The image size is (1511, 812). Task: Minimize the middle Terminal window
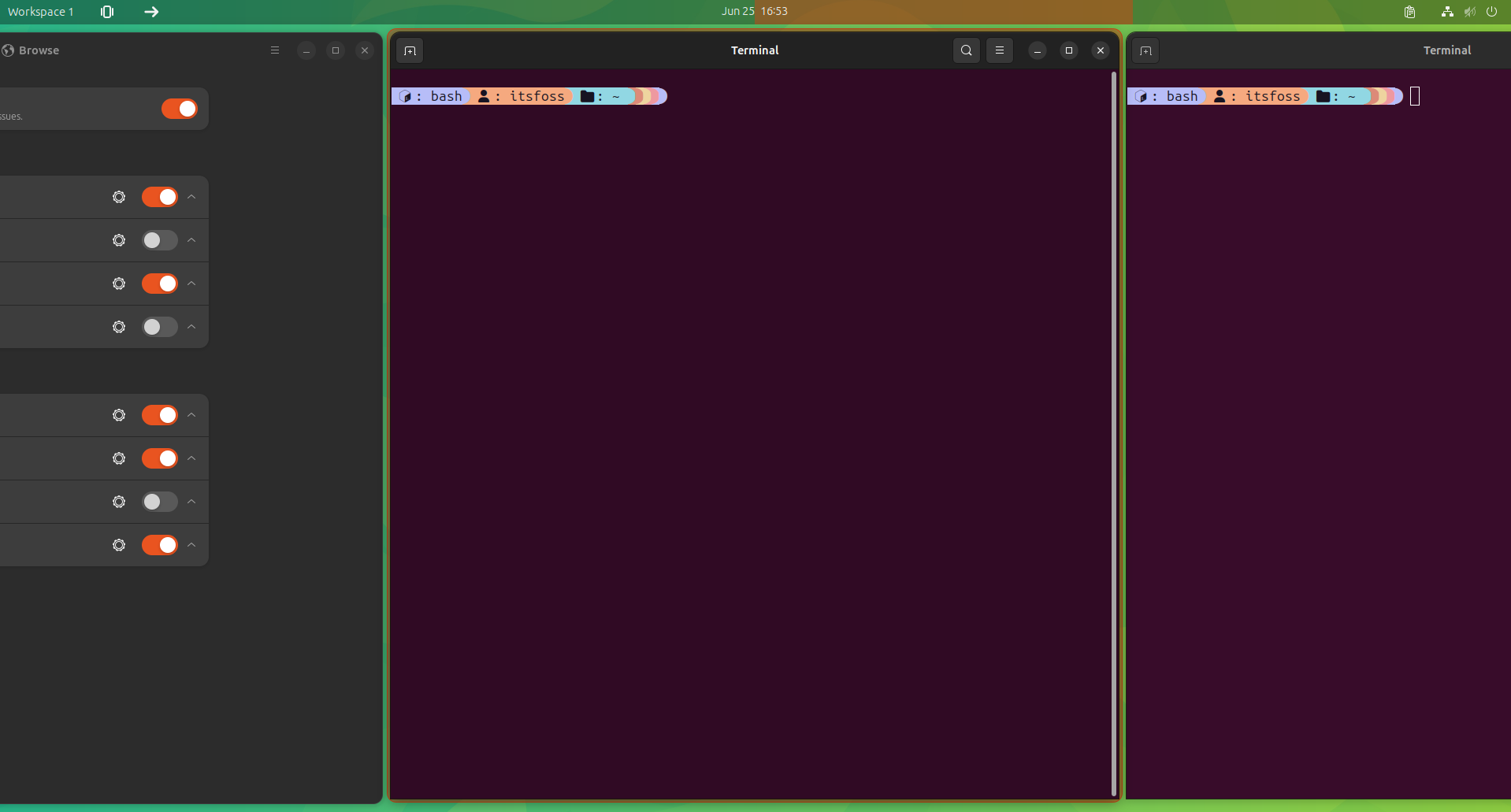click(1038, 50)
